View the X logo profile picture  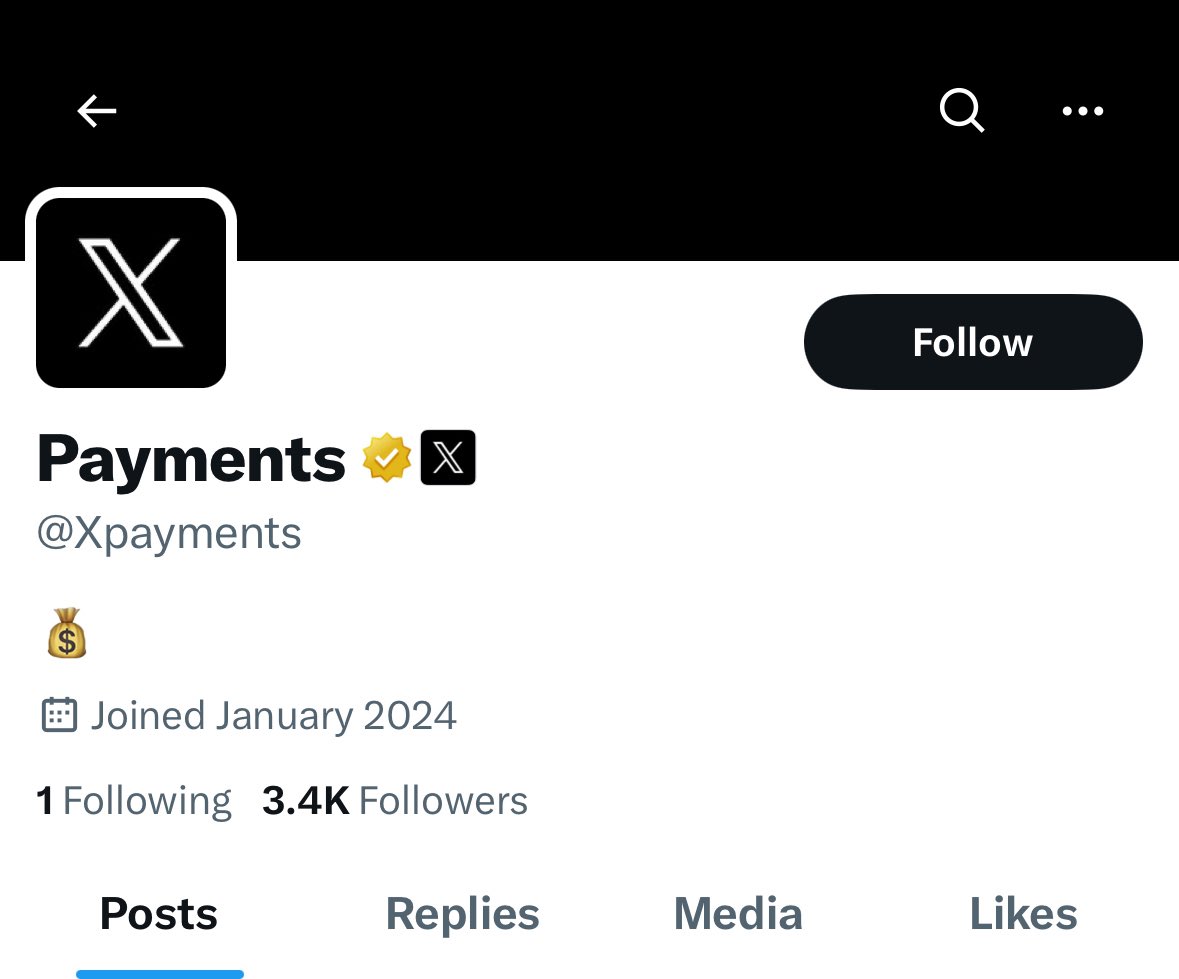[x=131, y=292]
